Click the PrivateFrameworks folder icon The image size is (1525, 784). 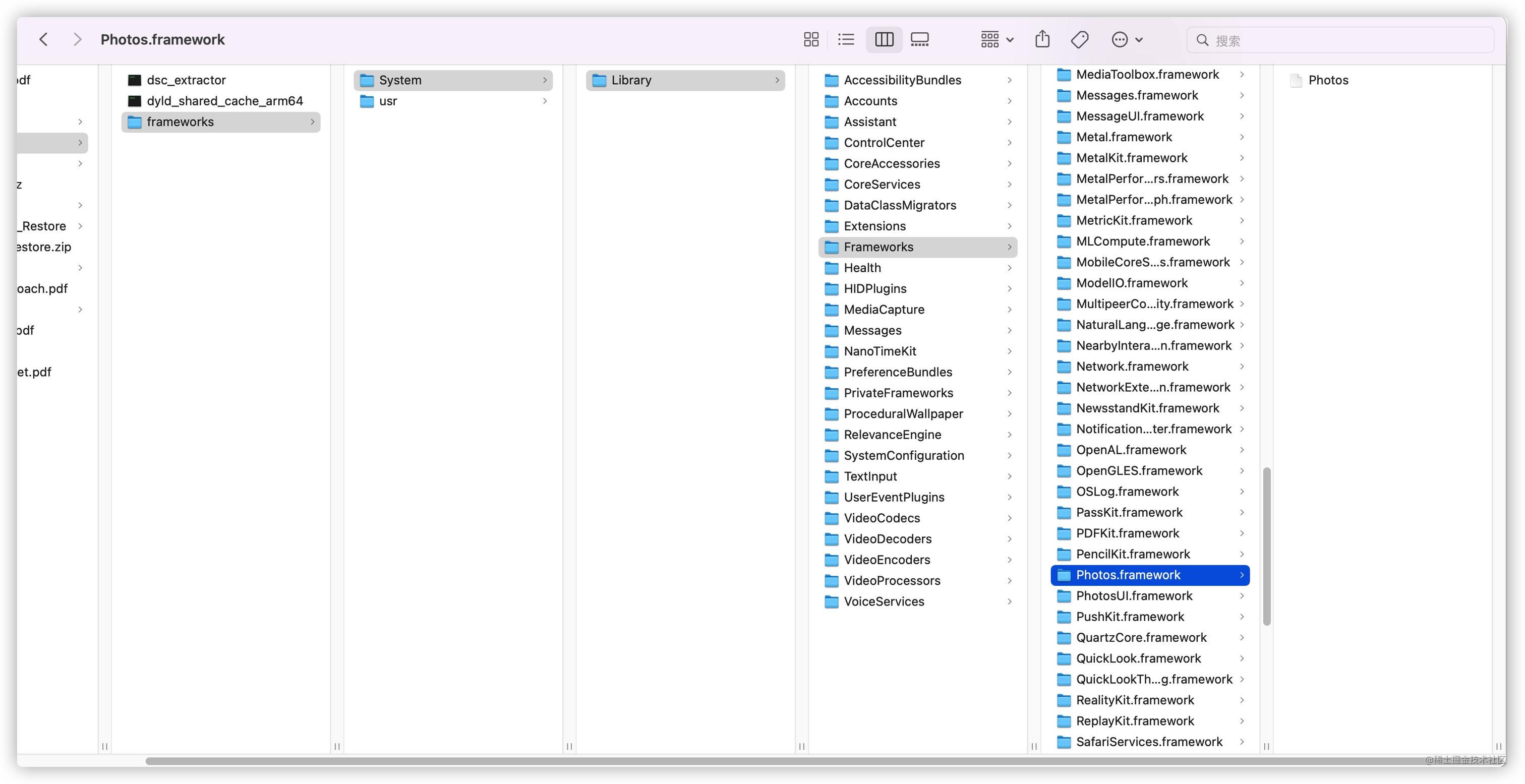point(832,393)
